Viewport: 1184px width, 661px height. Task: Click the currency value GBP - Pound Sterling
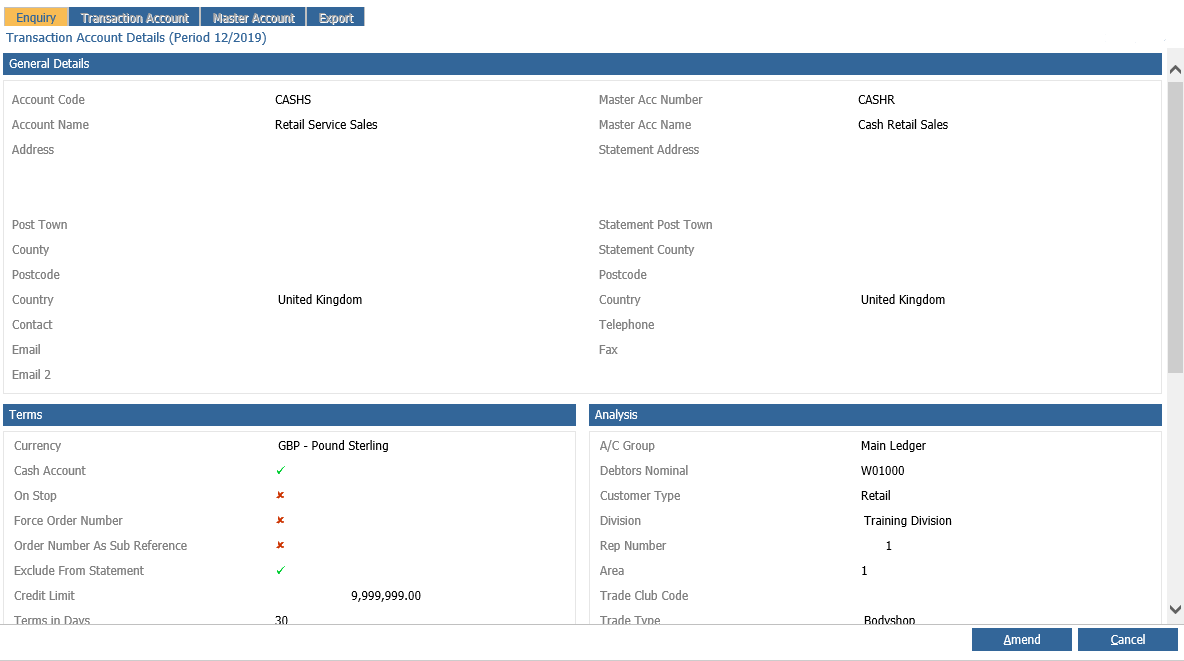point(333,446)
